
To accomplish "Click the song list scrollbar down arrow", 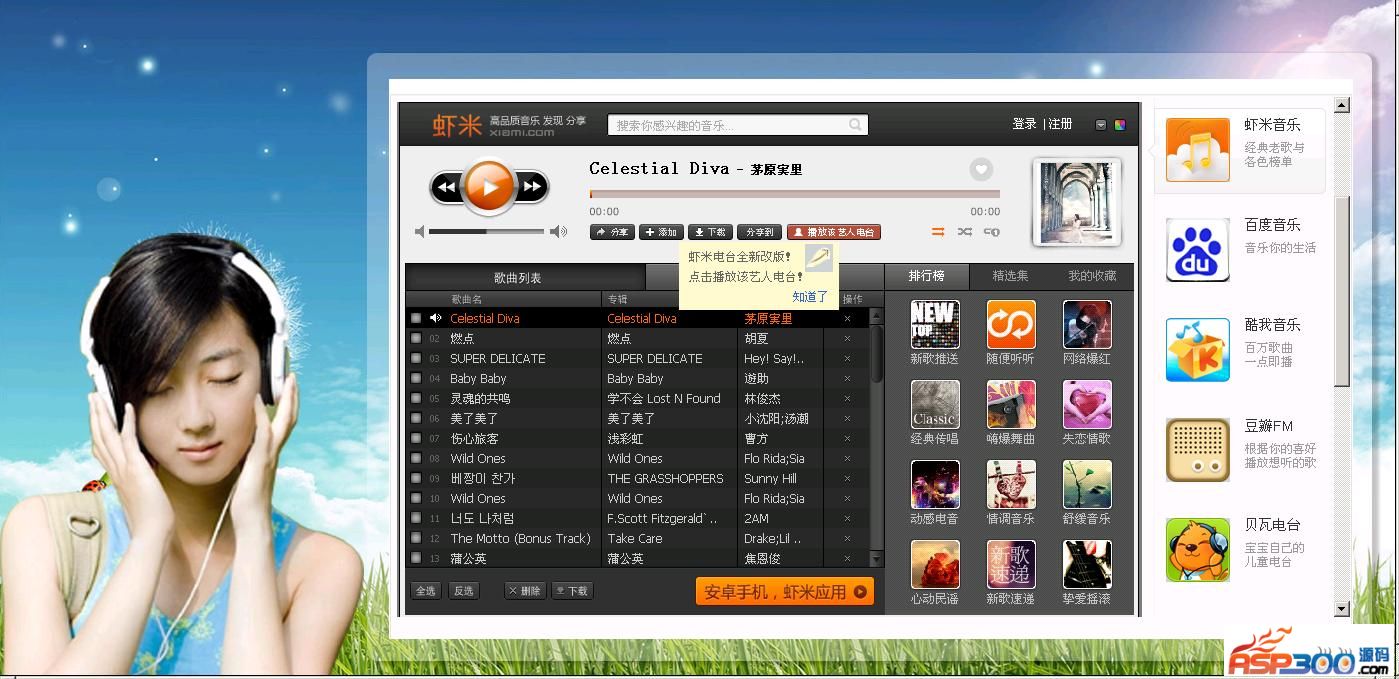I will (877, 559).
